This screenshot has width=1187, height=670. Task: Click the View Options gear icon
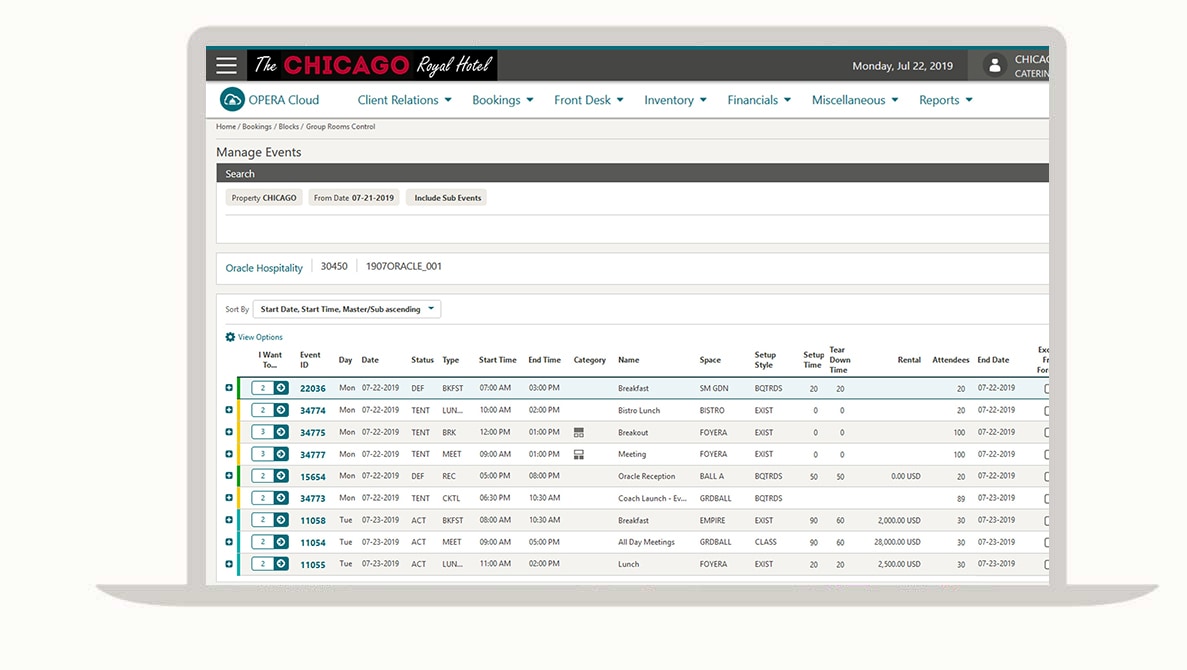pos(230,338)
